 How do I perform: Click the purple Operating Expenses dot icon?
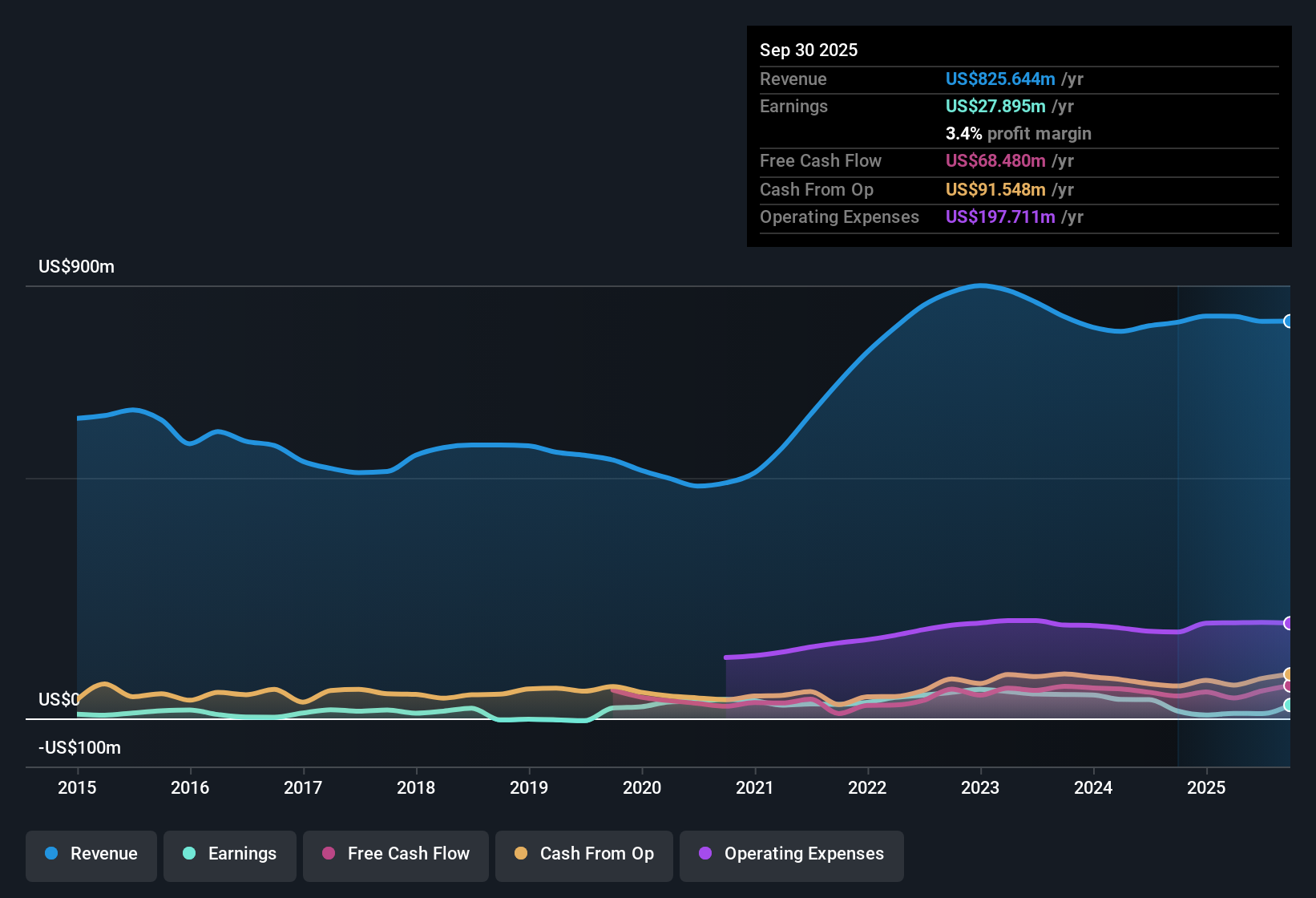click(704, 854)
